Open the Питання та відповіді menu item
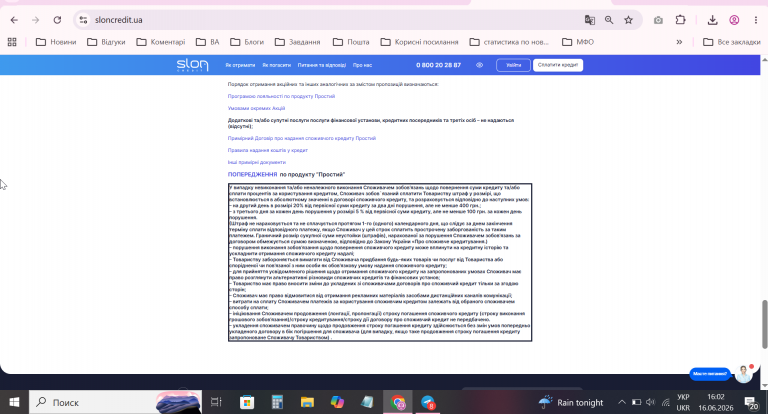The height and width of the screenshot is (414, 768). (321, 65)
